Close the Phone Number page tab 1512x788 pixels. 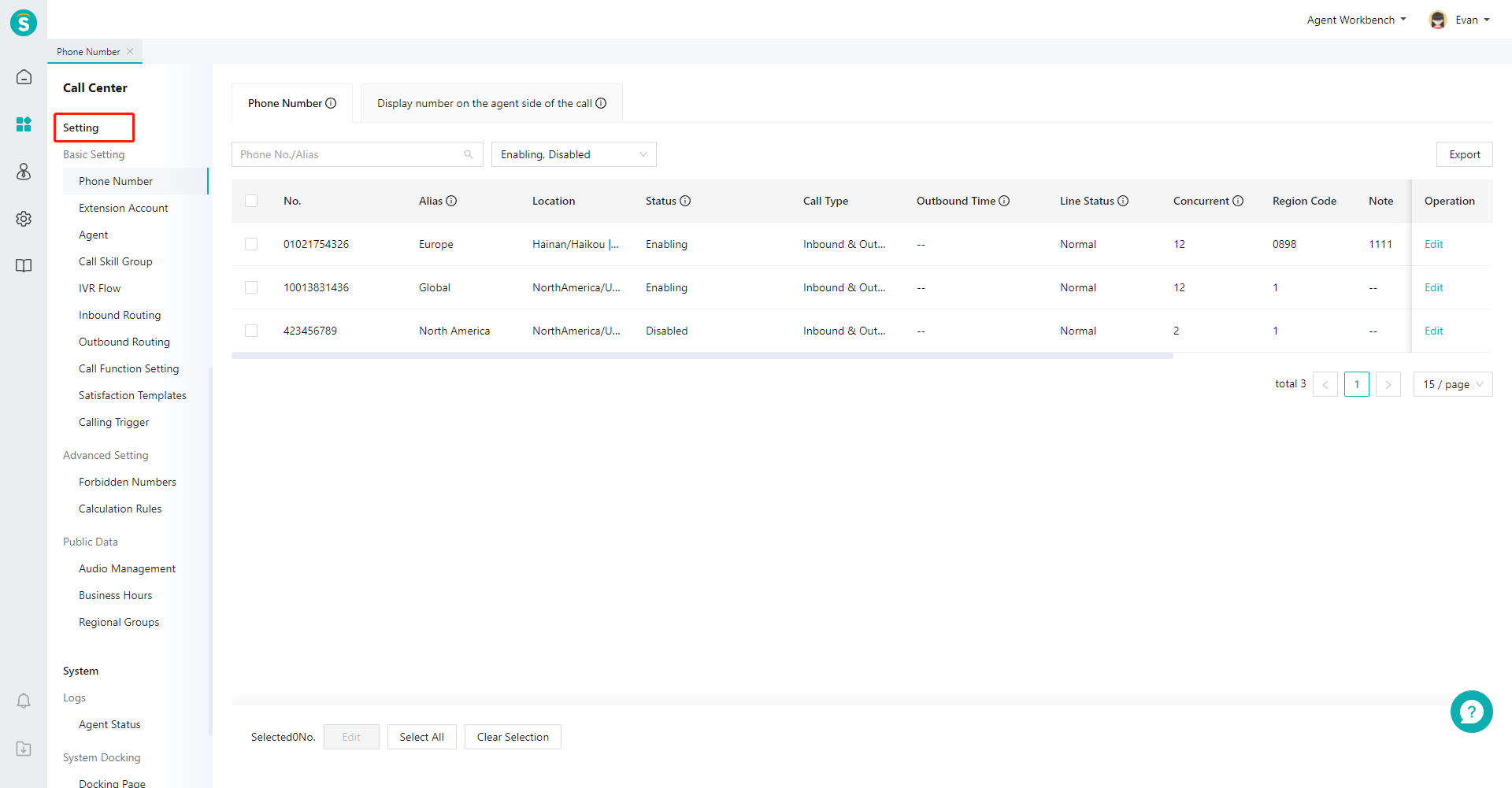click(130, 51)
